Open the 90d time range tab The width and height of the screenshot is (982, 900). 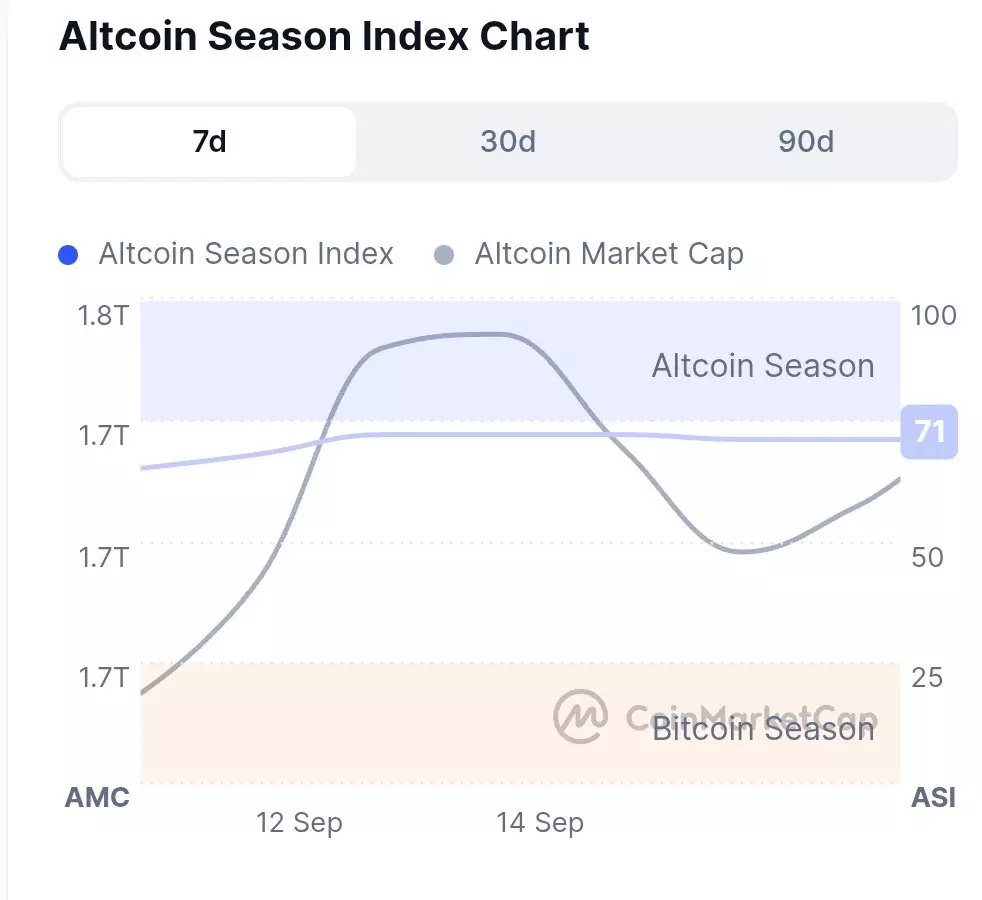806,142
